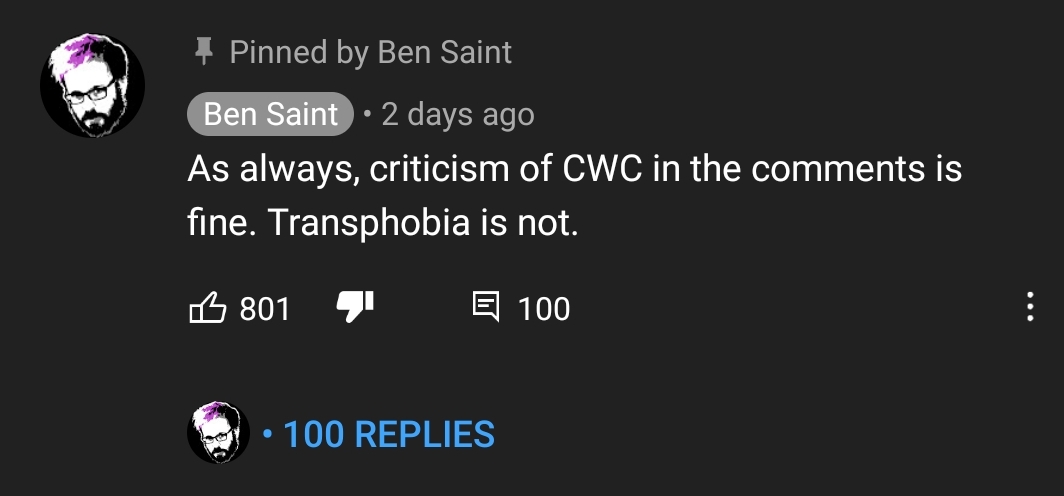Click the '2 days ago' timestamp
Image resolution: width=1064 pixels, height=496 pixels.
click(458, 115)
